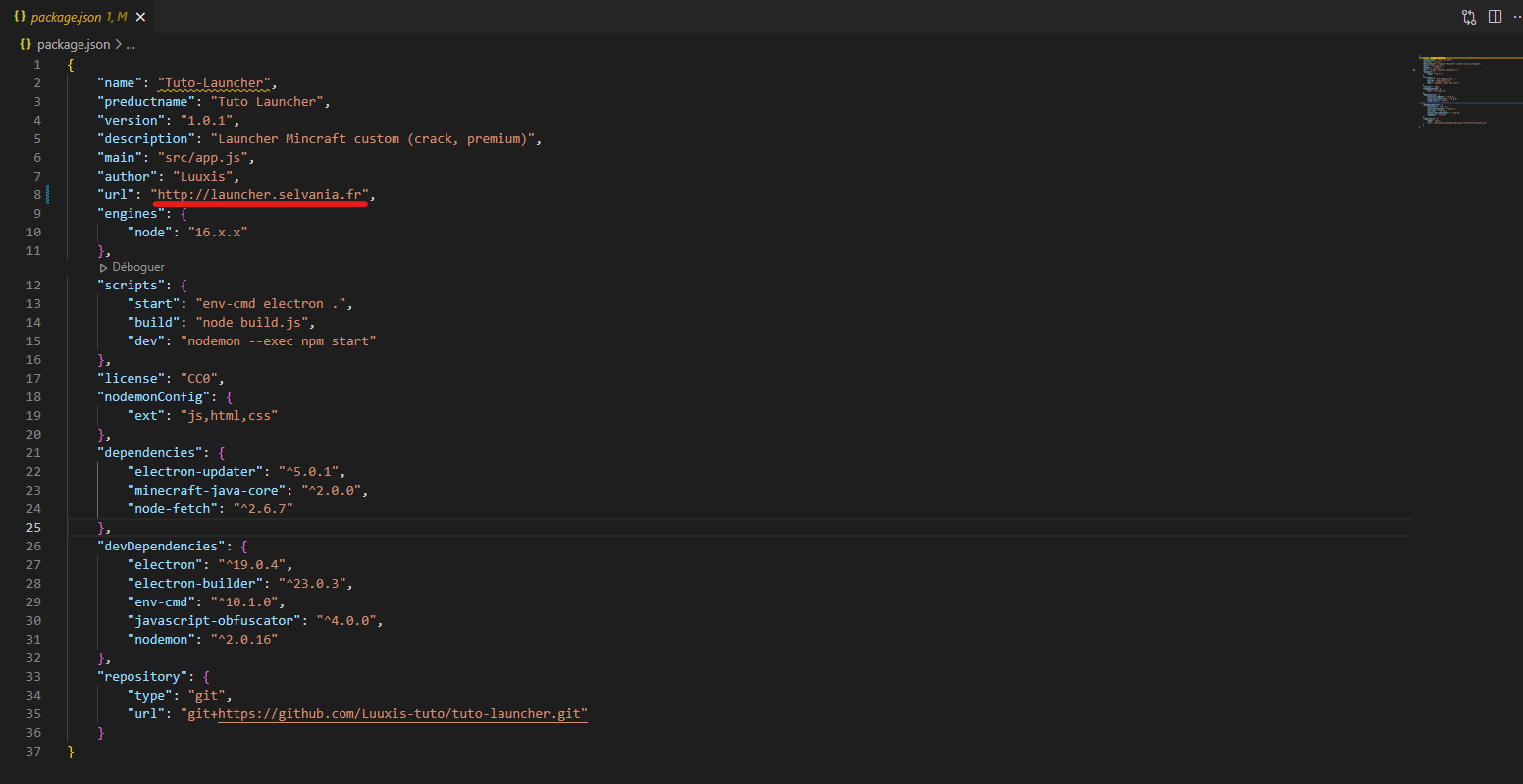Click the "minecraft-java-core" dependency key

(206, 491)
